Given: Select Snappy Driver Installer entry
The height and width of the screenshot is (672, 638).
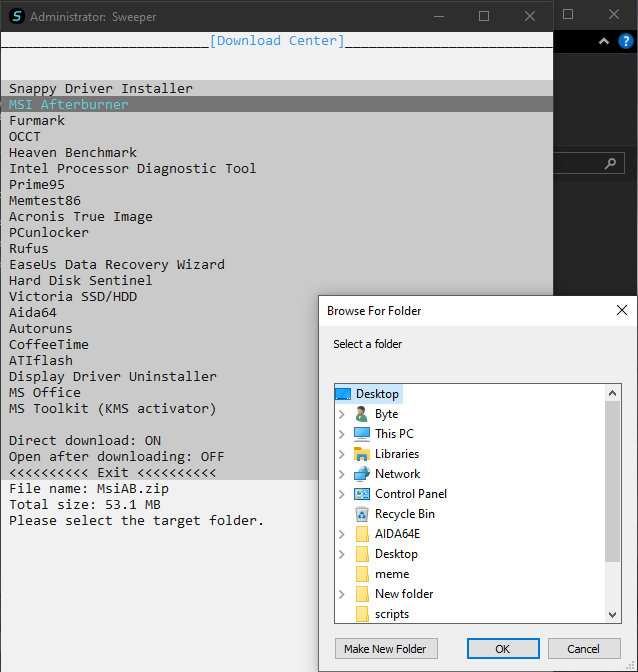Looking at the screenshot, I should coord(101,88).
